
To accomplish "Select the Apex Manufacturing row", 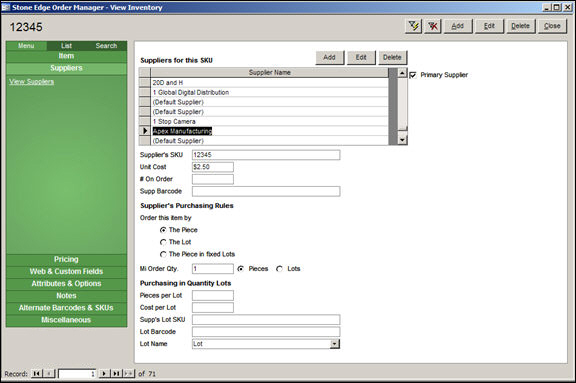I will (269, 131).
